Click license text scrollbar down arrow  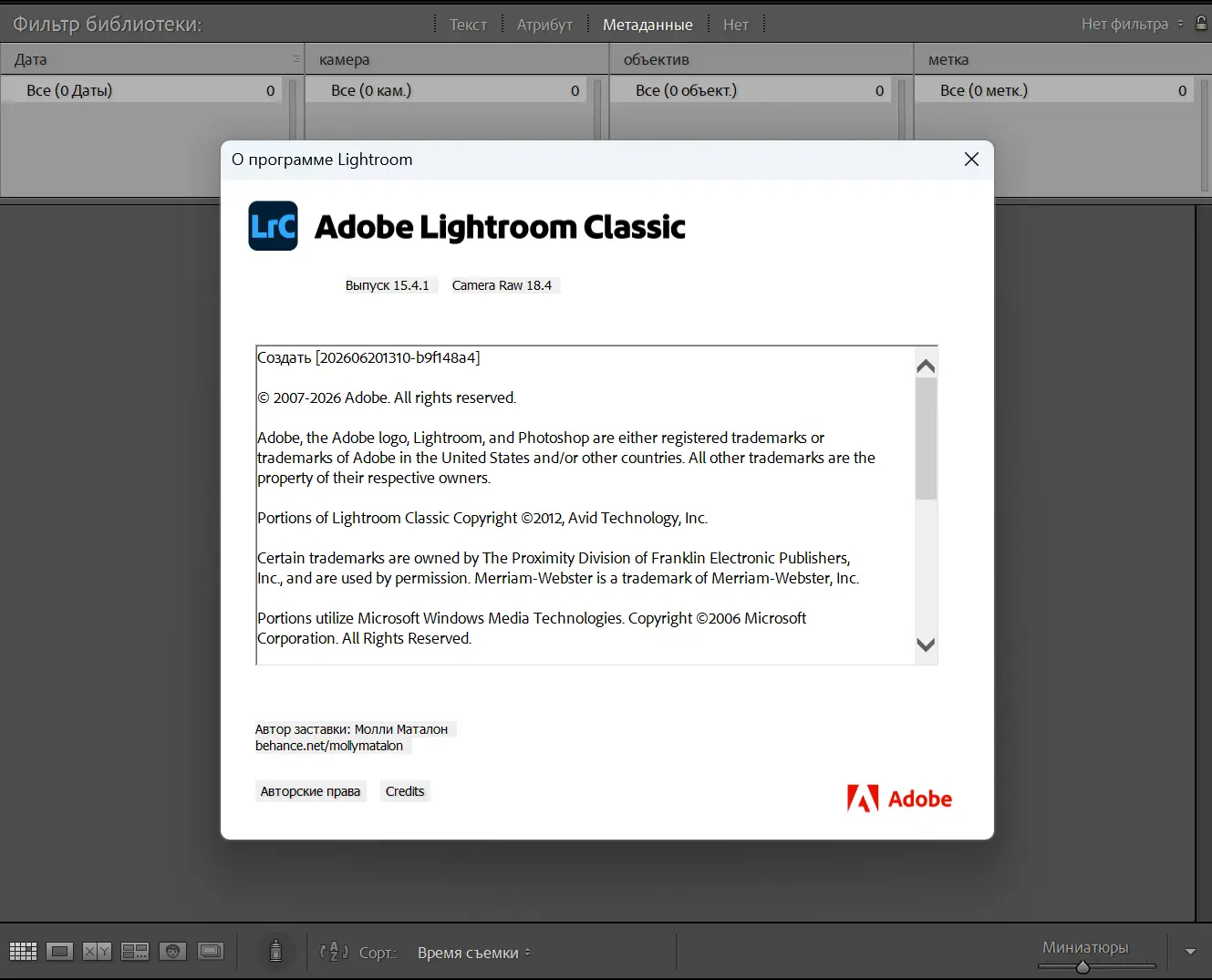926,645
